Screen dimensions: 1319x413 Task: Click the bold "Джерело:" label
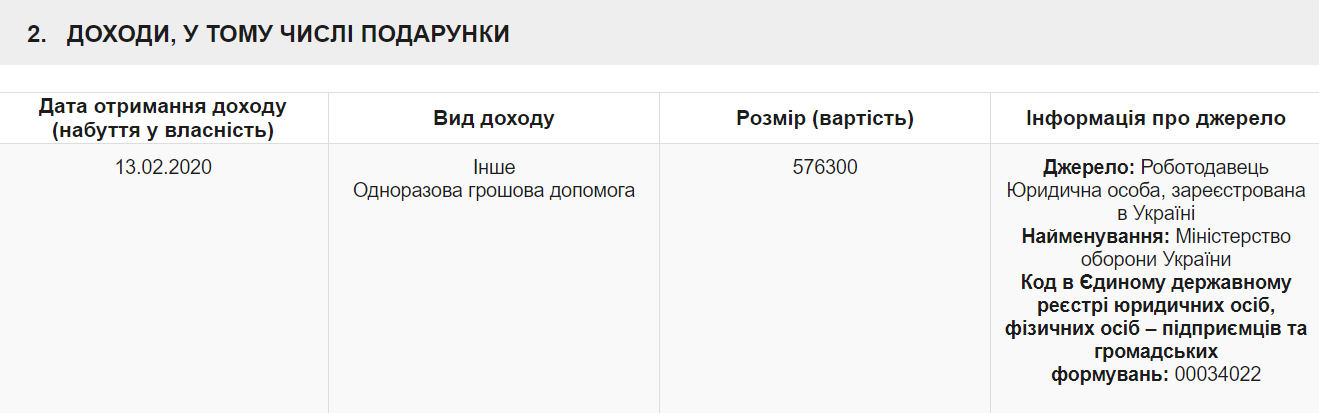coord(1089,167)
